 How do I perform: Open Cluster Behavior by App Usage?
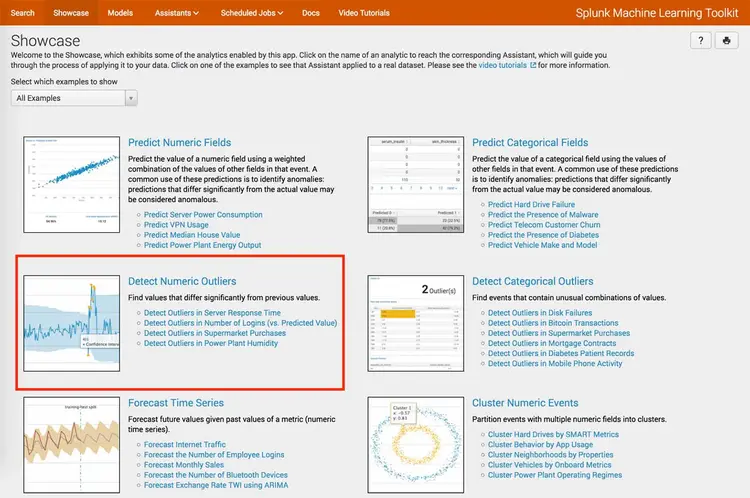pyautogui.click(x=540, y=444)
